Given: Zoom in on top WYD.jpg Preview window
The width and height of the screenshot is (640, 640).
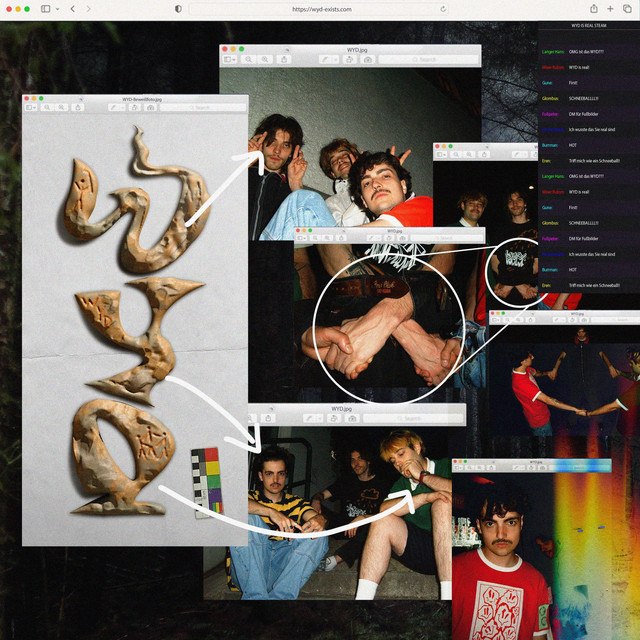Looking at the screenshot, I should [x=266, y=60].
